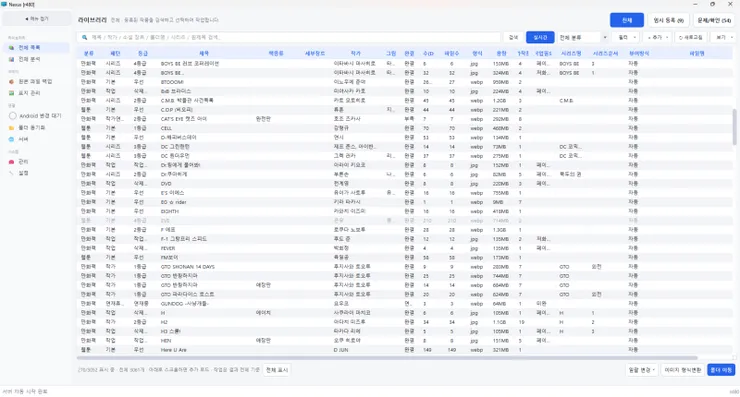Click the 서버 자동 시작 완료 status text
The width and height of the screenshot is (740, 397).
[x=25, y=391]
